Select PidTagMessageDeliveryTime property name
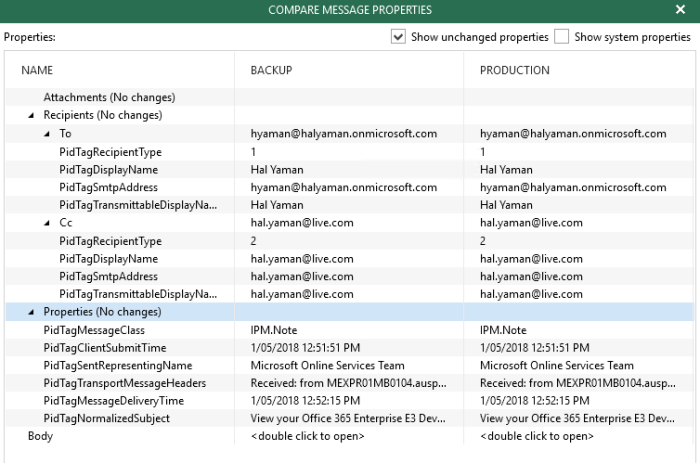This screenshot has width=700, height=463. (113, 400)
